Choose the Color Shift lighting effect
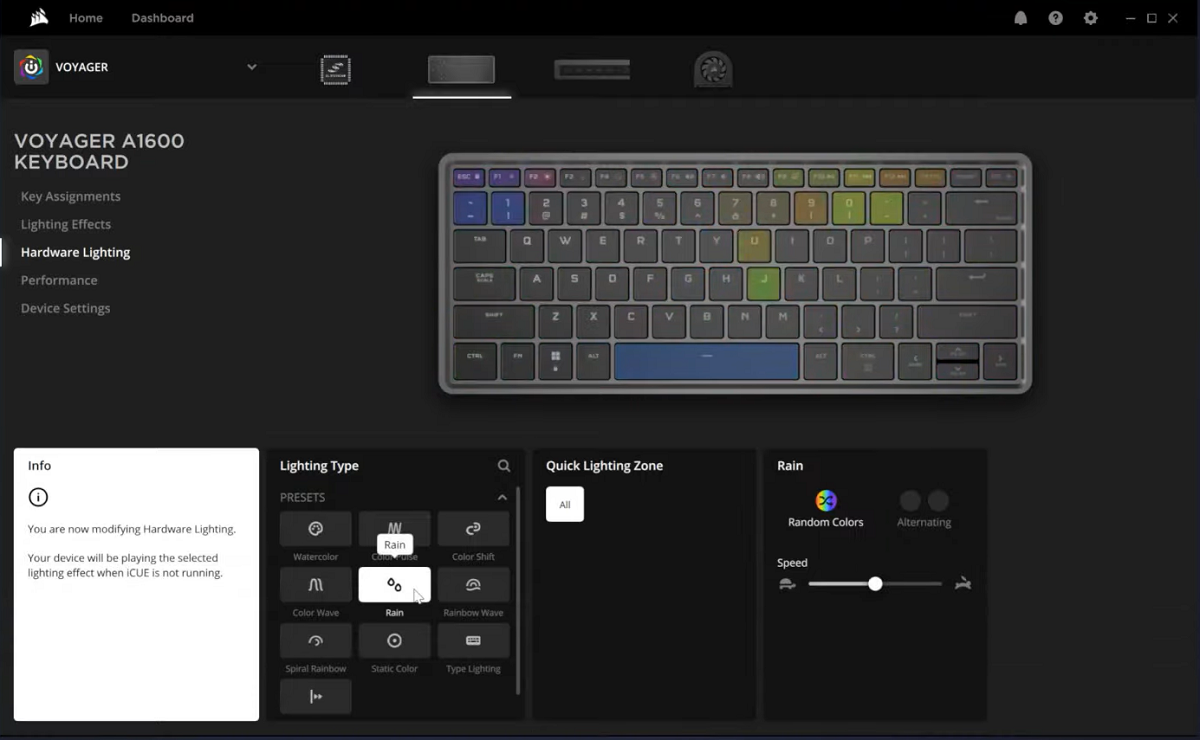This screenshot has width=1200, height=740. click(x=473, y=529)
